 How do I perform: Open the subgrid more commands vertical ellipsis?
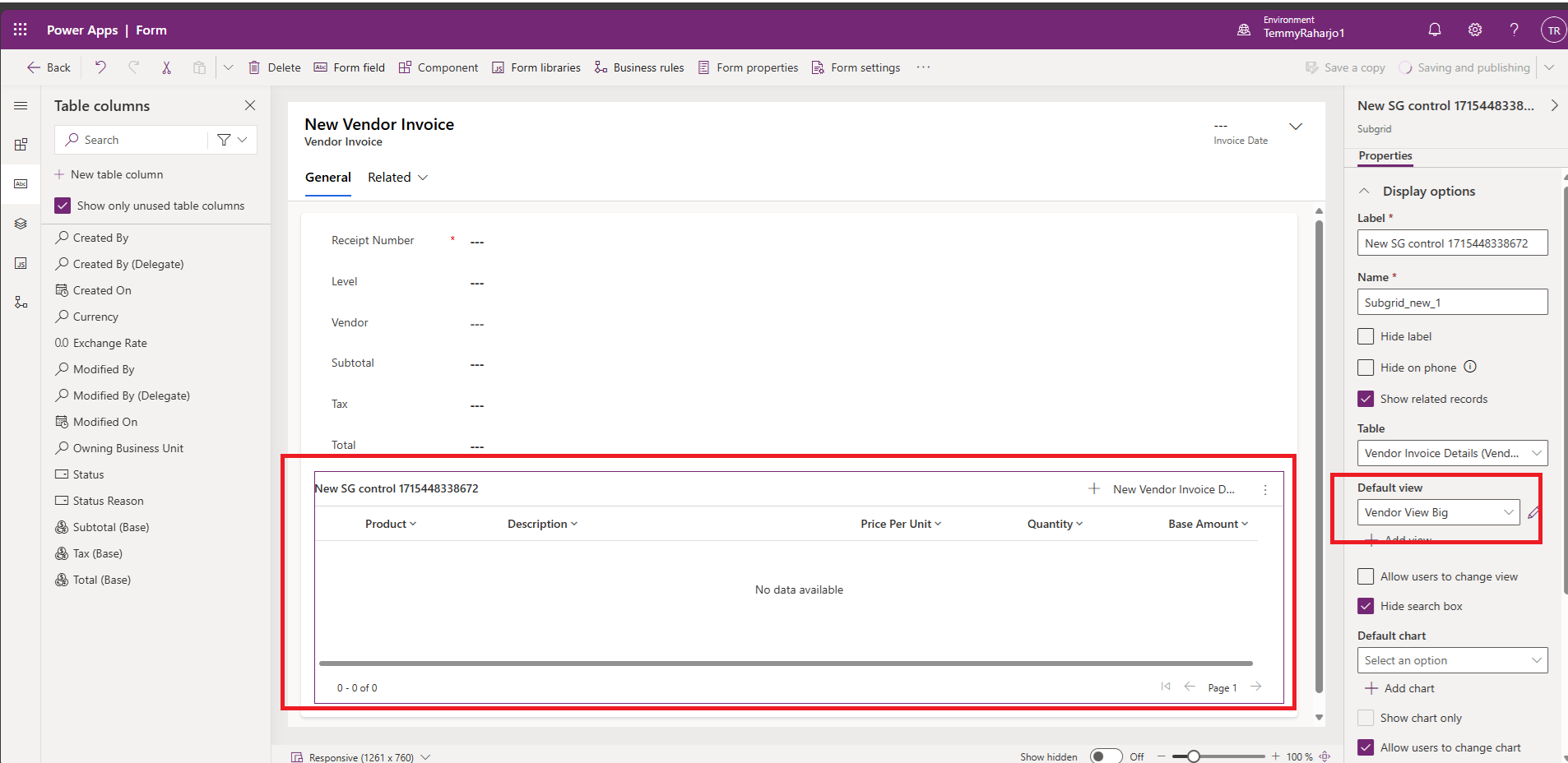1265,489
